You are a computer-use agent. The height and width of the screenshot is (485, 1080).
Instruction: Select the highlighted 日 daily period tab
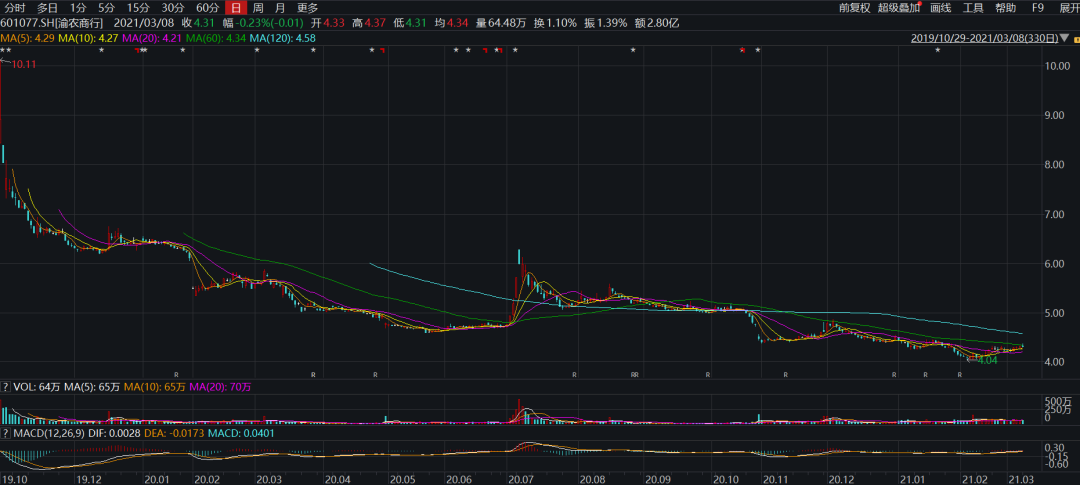(x=236, y=8)
